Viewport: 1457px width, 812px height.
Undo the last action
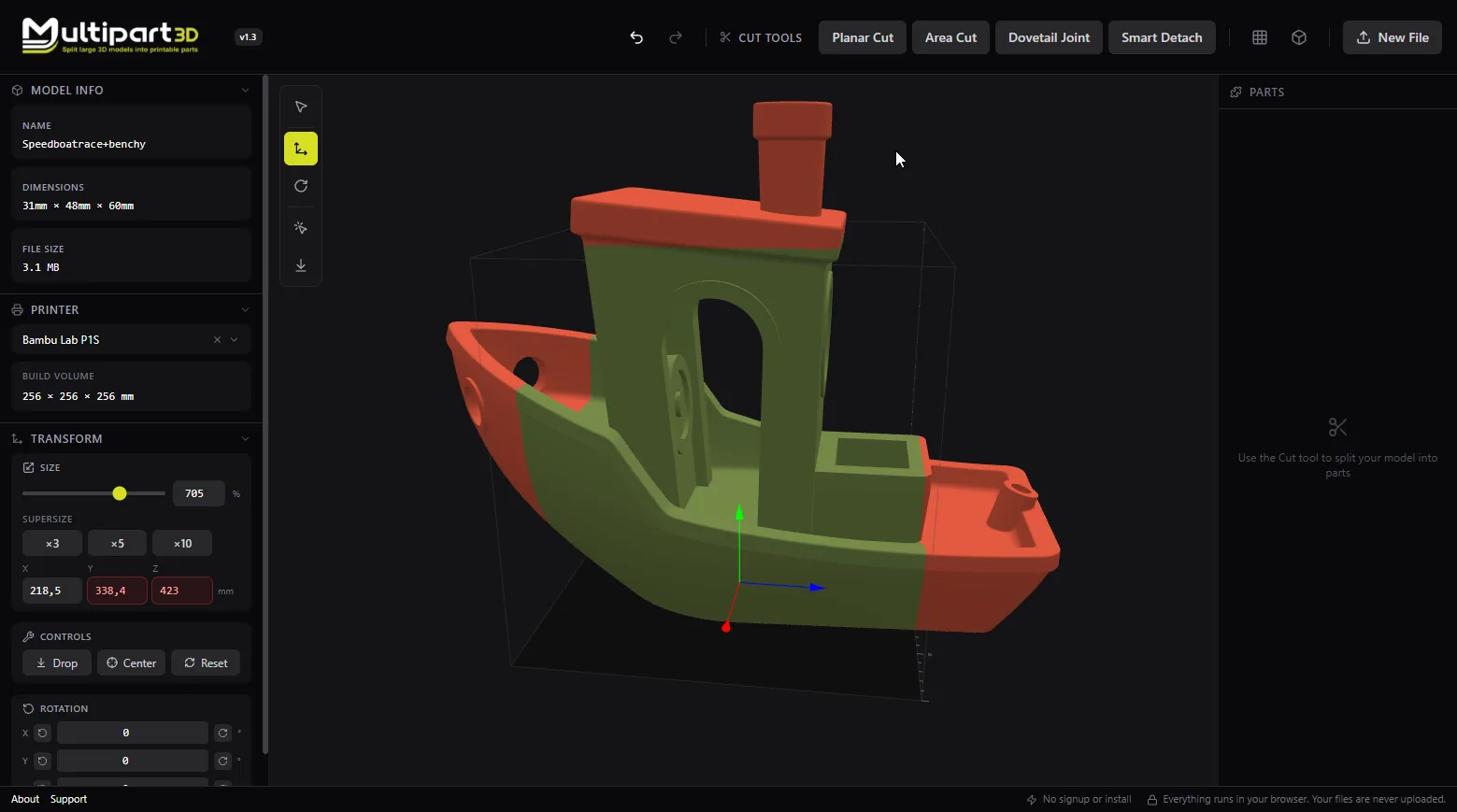(x=636, y=37)
